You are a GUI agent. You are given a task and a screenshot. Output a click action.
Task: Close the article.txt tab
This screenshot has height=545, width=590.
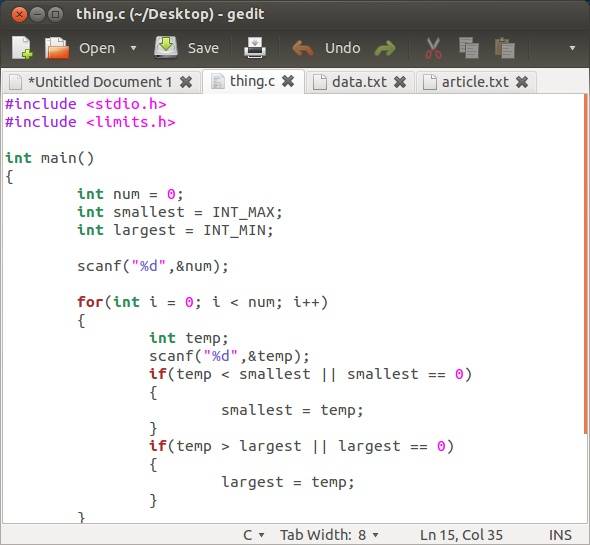[x=522, y=82]
